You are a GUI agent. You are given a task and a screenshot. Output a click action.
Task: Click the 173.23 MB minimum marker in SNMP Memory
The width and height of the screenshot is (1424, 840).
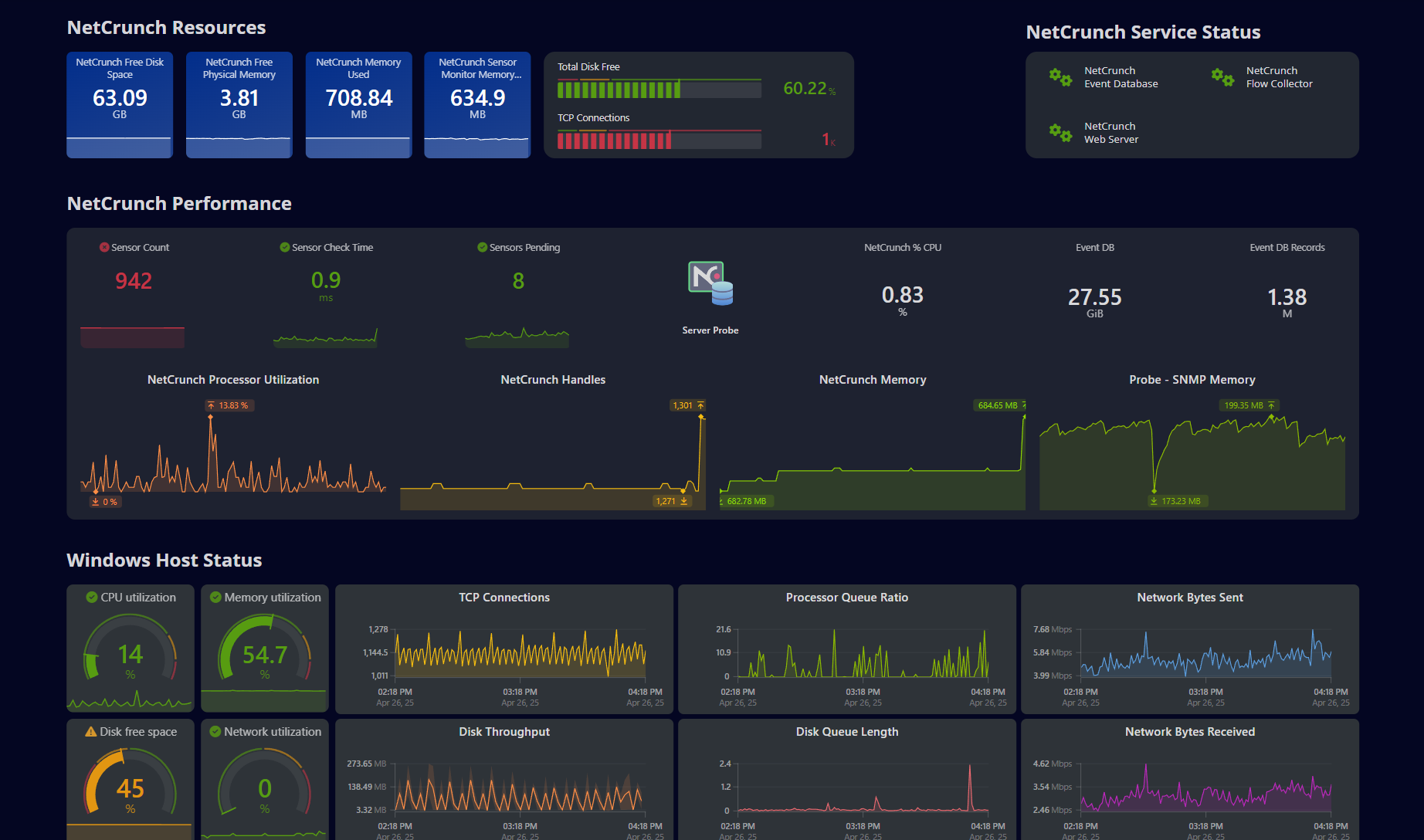pyautogui.click(x=1176, y=501)
